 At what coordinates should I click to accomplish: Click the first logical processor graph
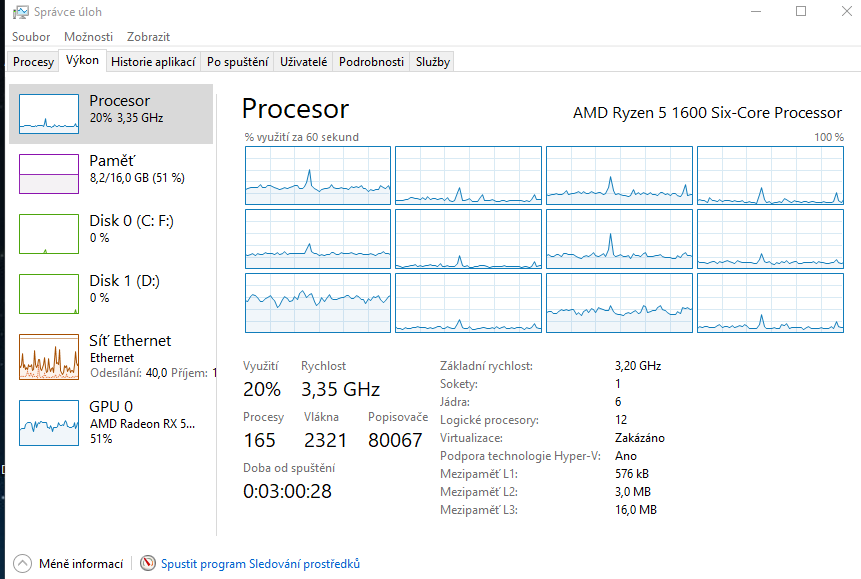[317, 175]
